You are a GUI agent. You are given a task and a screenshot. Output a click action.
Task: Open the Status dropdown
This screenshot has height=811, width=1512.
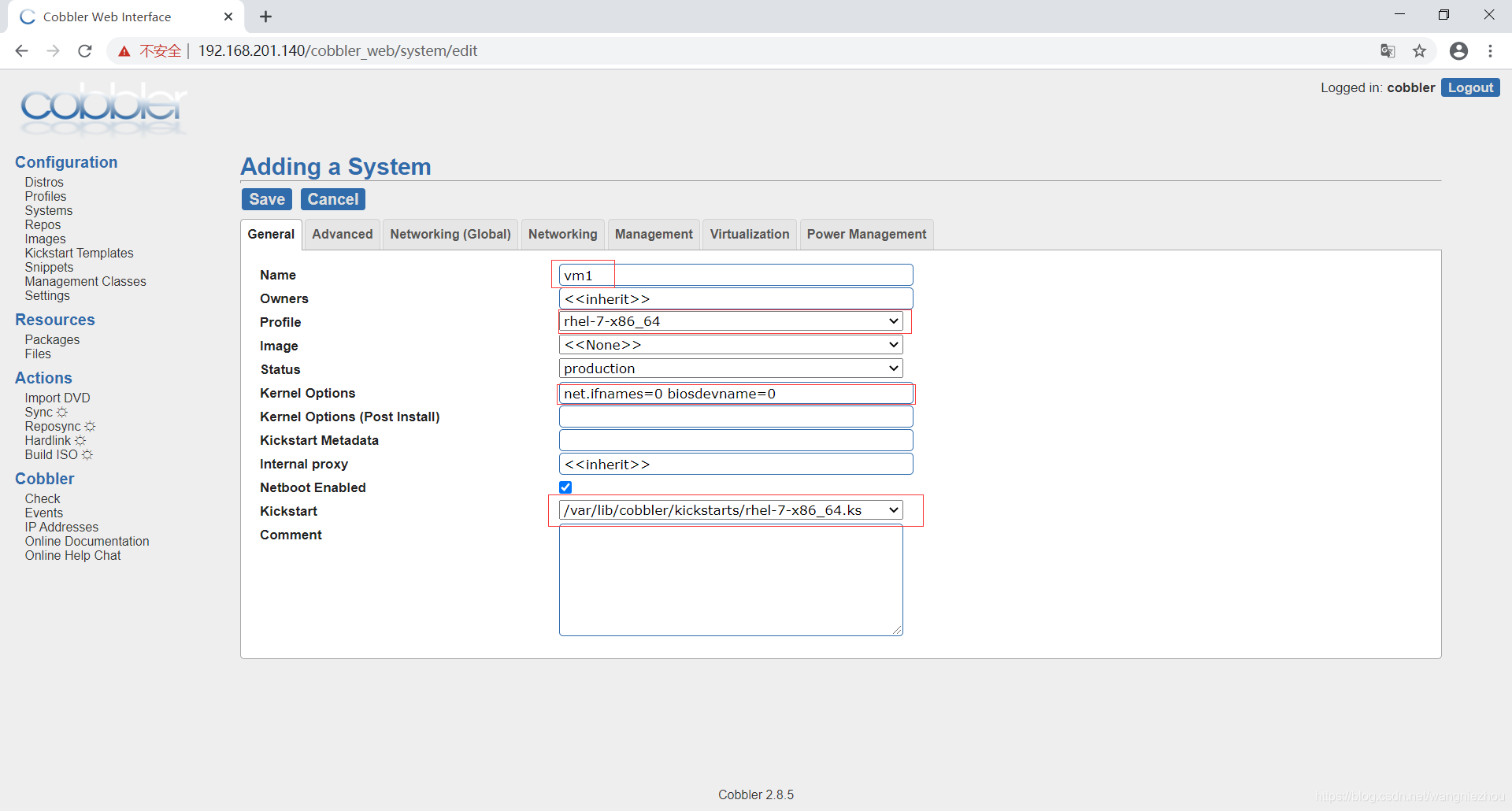[x=731, y=368]
